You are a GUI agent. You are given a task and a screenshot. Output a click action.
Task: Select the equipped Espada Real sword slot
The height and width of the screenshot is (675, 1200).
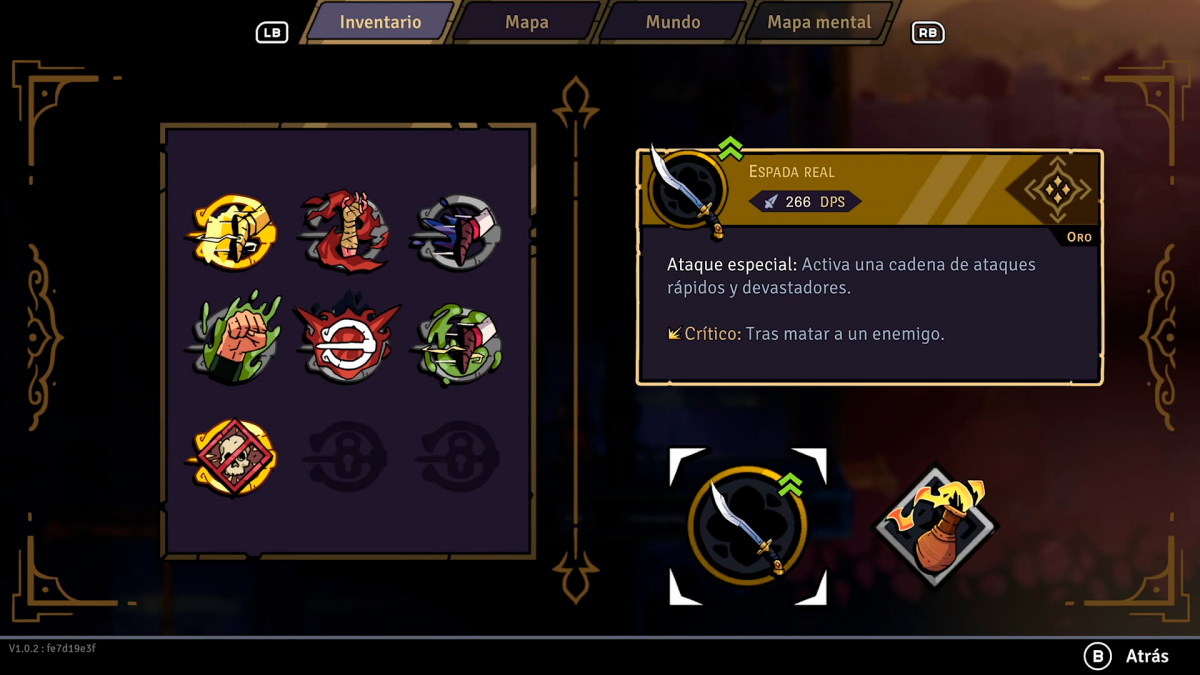click(748, 526)
